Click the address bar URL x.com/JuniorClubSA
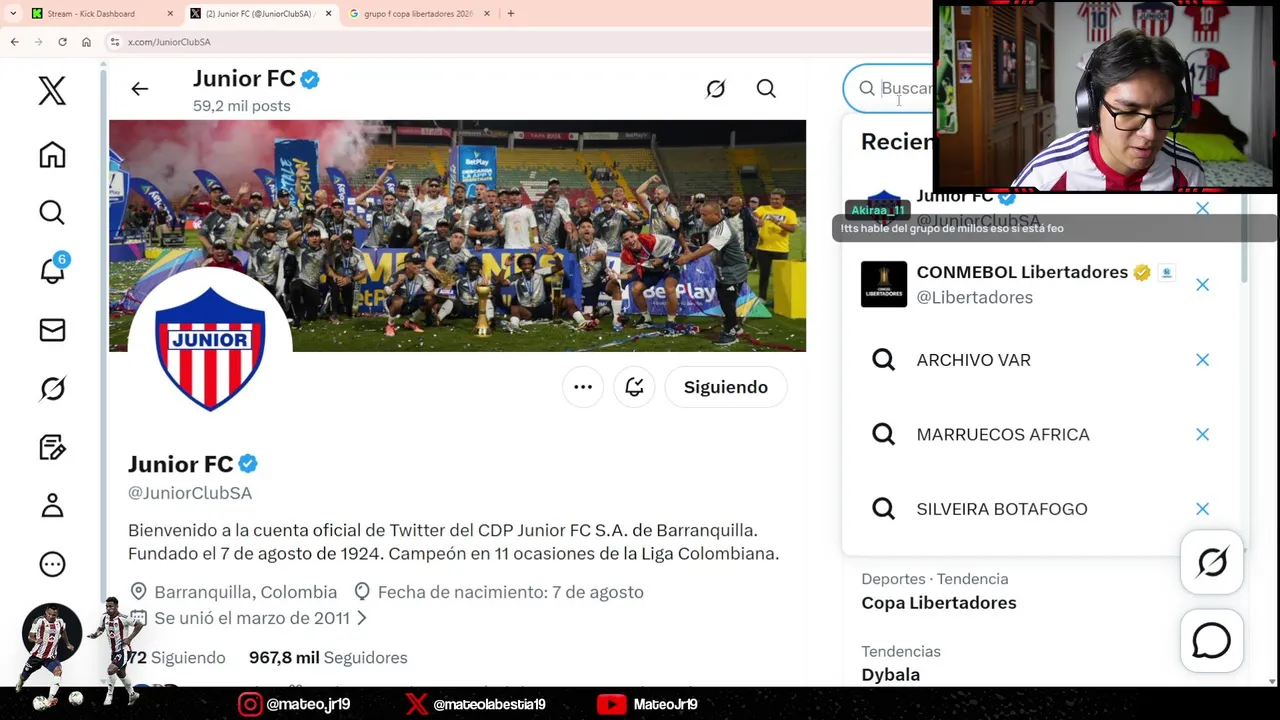 click(169, 42)
